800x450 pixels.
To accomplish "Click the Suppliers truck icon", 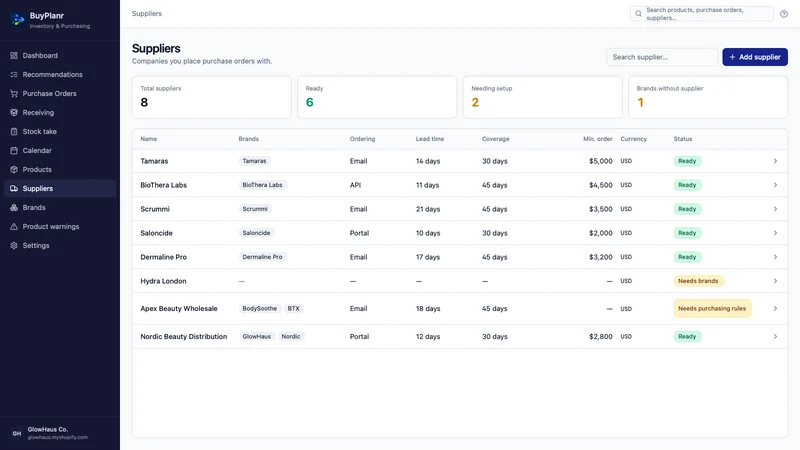I will tap(14, 188).
